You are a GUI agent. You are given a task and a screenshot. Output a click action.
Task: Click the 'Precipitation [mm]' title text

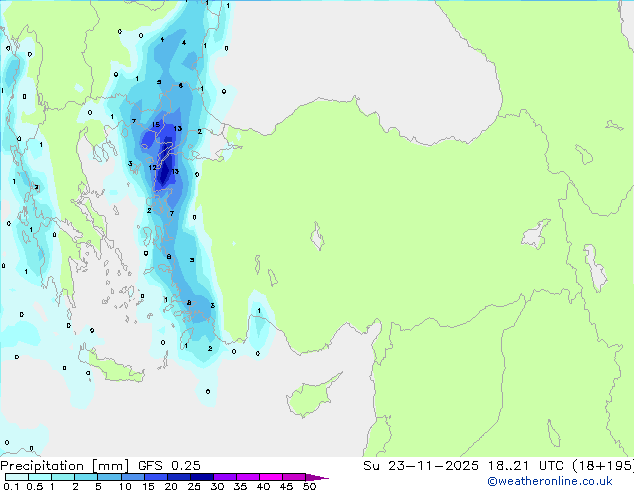tap(65, 466)
